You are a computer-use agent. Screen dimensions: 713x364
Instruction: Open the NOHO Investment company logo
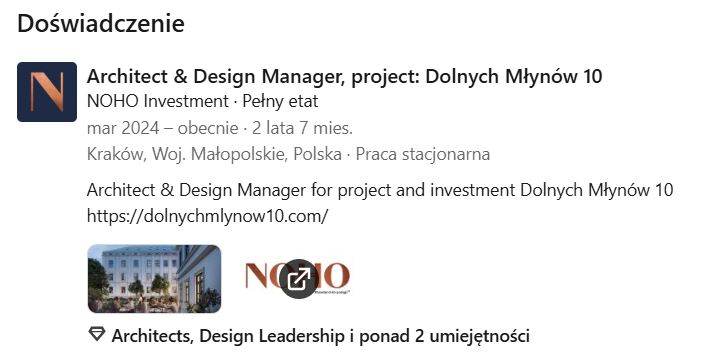(x=47, y=92)
